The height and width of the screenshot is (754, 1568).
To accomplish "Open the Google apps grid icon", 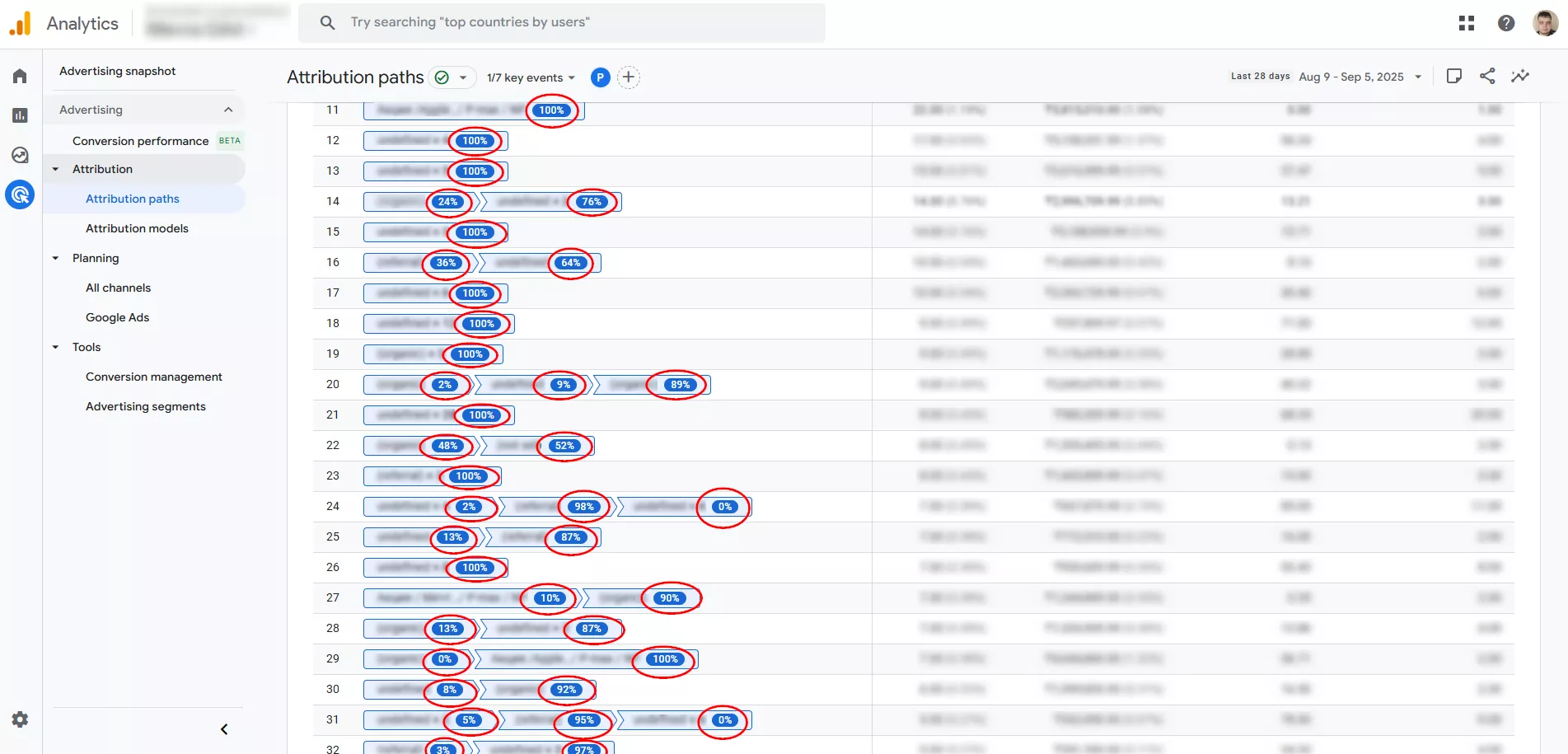I will (1466, 23).
